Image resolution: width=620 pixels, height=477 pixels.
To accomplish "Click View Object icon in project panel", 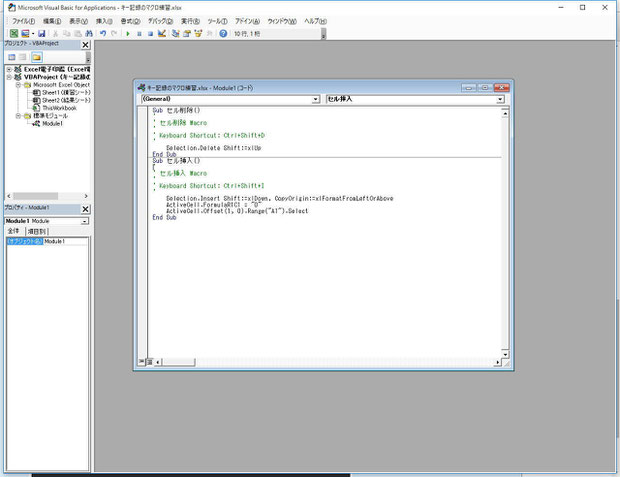I will (x=23, y=57).
